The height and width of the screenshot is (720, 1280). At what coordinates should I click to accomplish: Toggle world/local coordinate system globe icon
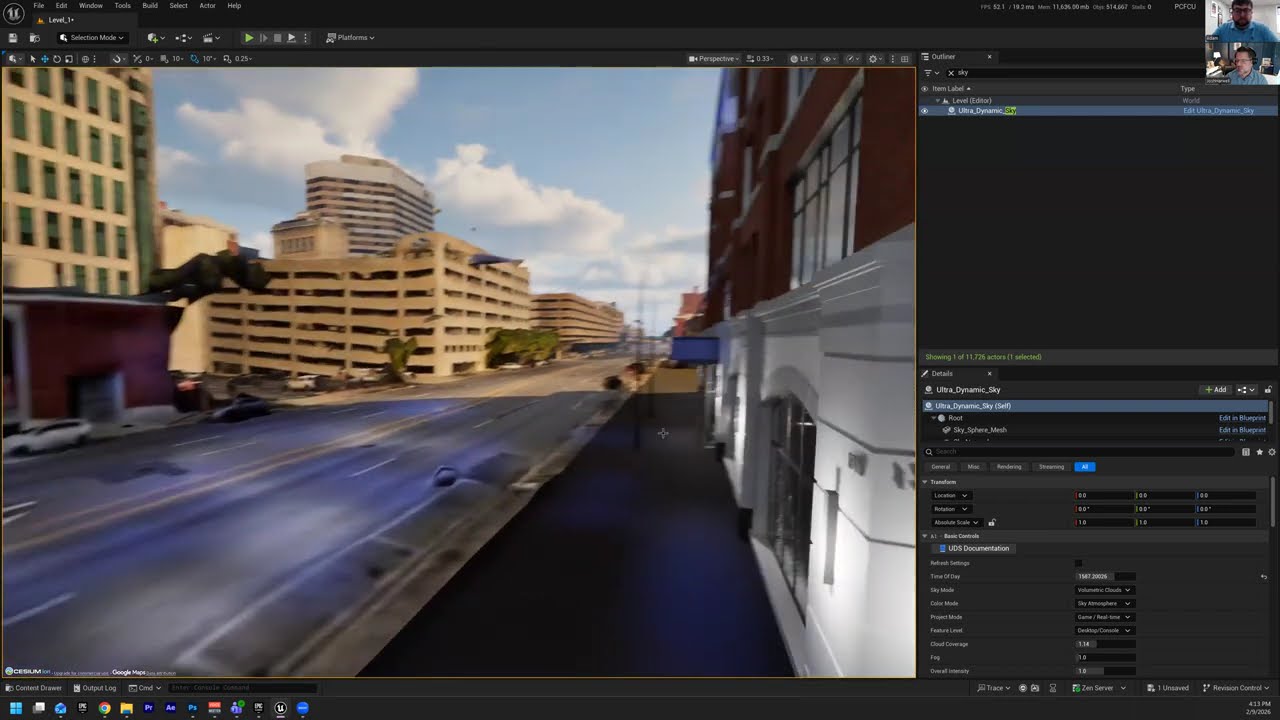84,59
